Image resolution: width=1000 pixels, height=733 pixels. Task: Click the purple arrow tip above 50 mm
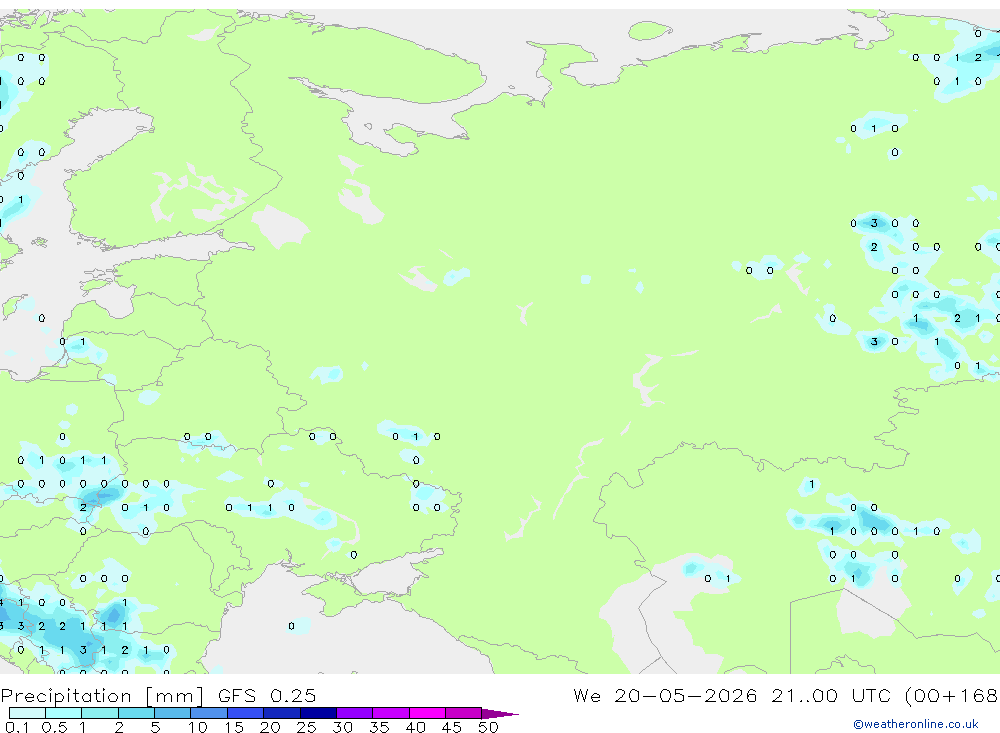(x=500, y=714)
